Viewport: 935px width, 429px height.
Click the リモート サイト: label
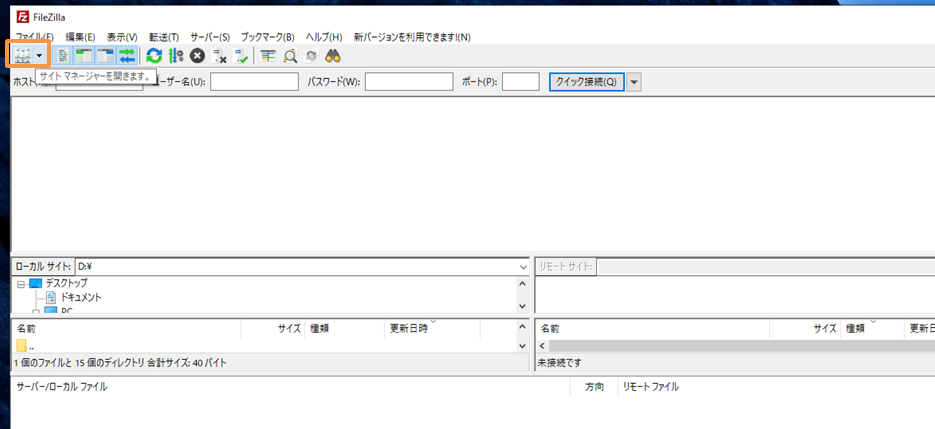(x=566, y=267)
